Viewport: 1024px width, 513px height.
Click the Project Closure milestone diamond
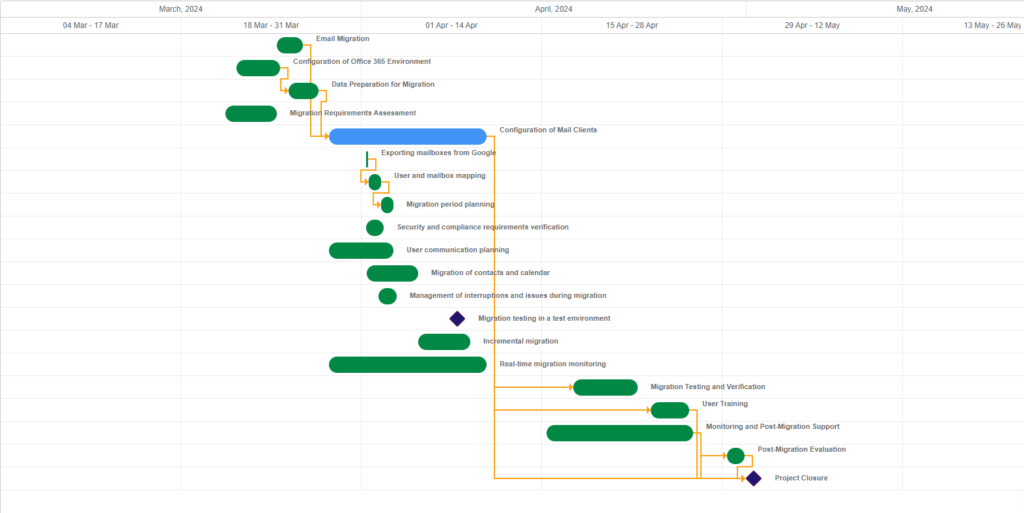click(754, 478)
